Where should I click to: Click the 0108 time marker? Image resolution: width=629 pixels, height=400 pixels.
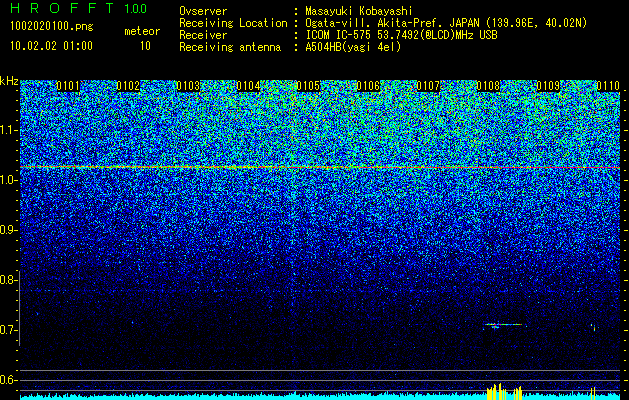pyautogui.click(x=489, y=86)
